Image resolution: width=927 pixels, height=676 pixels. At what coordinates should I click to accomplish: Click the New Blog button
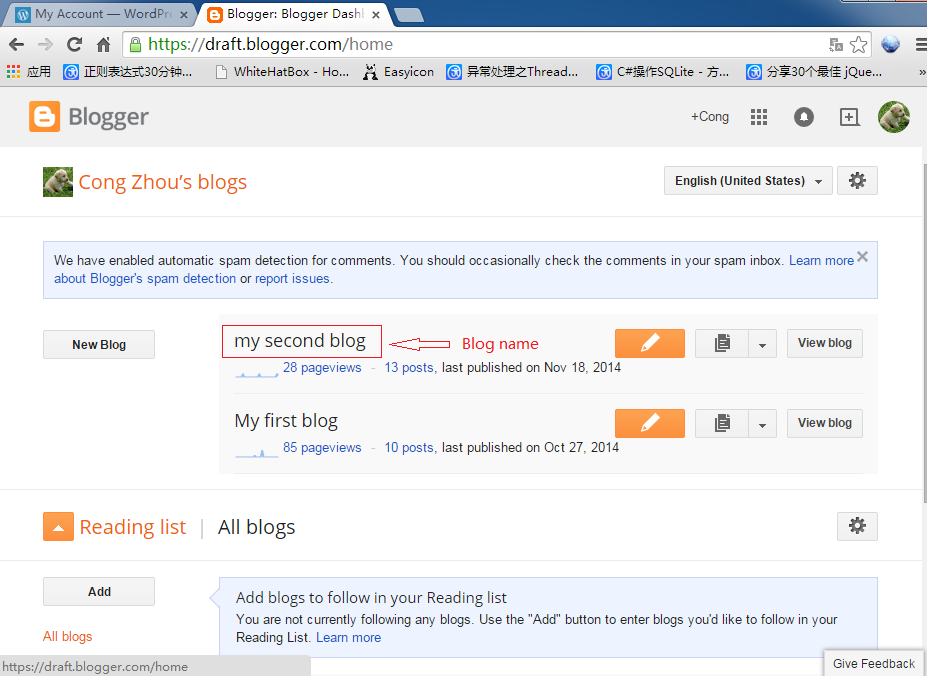99,344
